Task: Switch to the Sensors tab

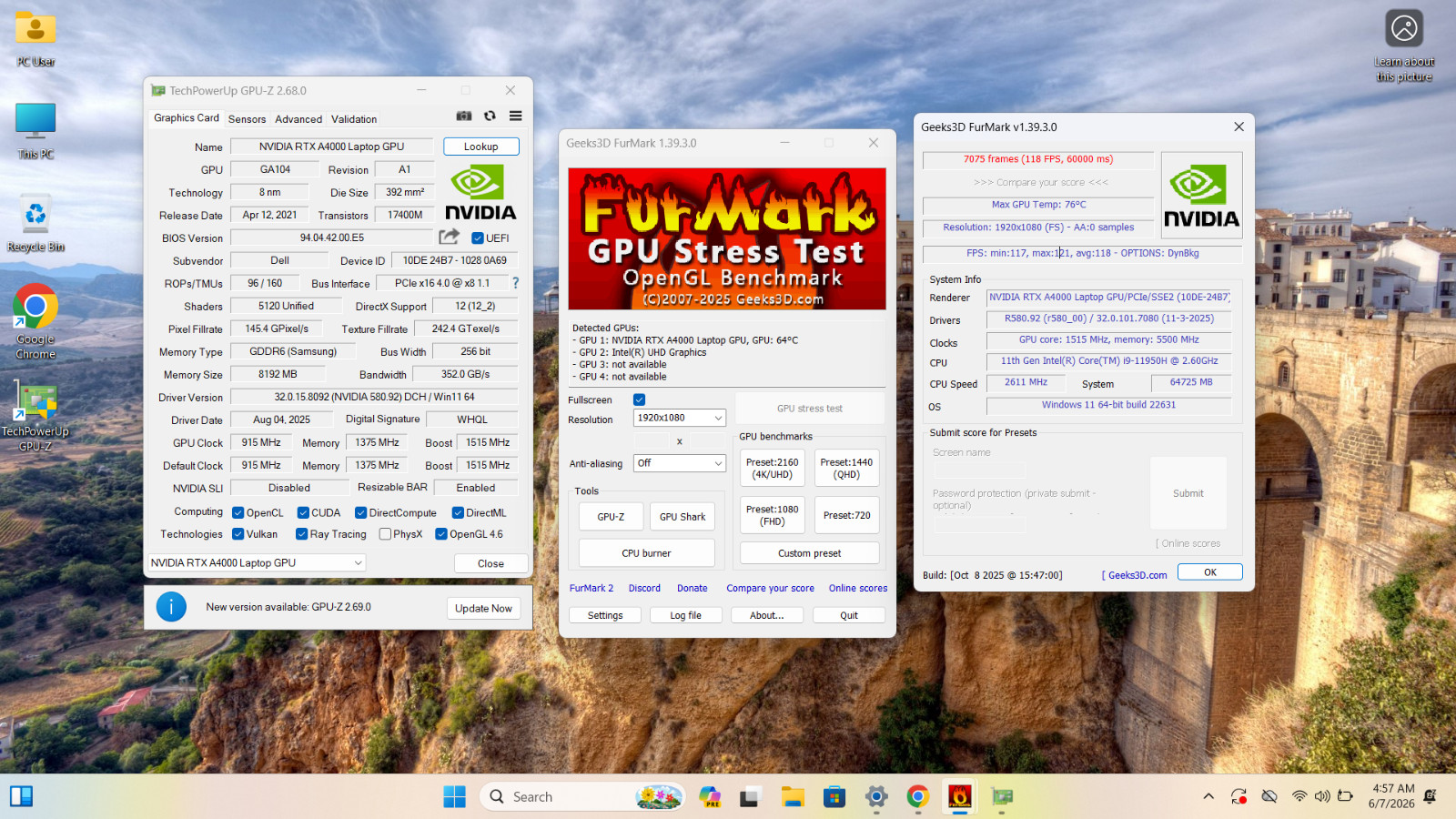Action: [x=247, y=119]
